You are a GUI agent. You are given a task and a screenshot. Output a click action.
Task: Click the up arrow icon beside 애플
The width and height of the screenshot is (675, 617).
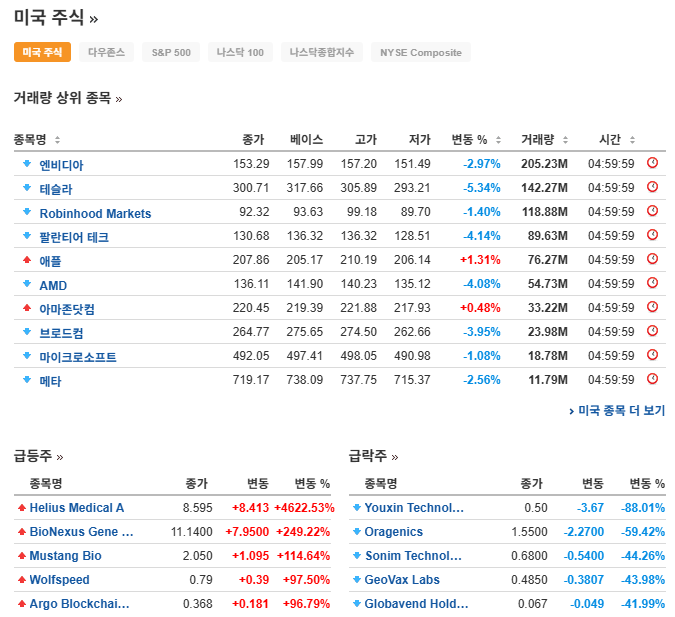coord(27,259)
